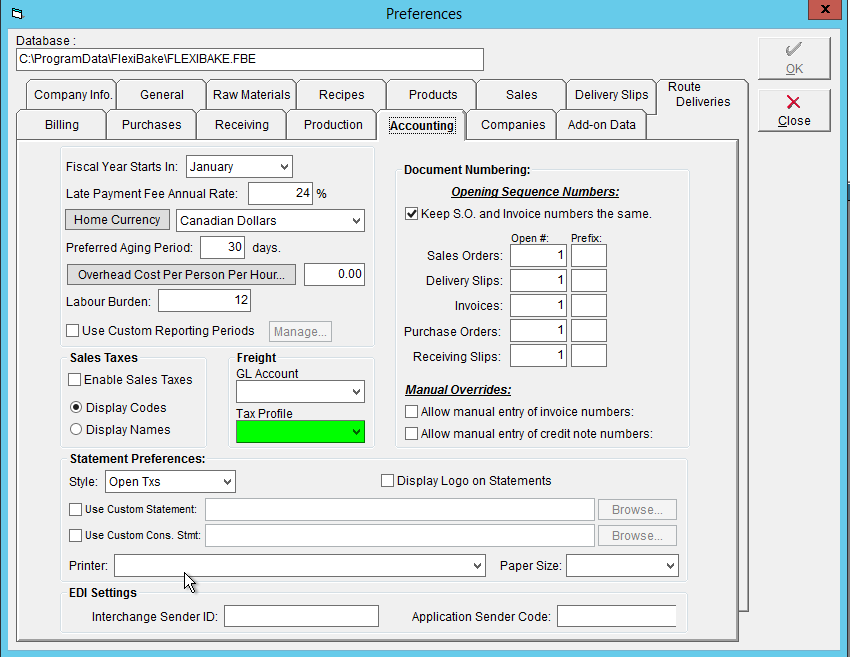
Task: Select the Display Codes radio button
Action: point(76,407)
